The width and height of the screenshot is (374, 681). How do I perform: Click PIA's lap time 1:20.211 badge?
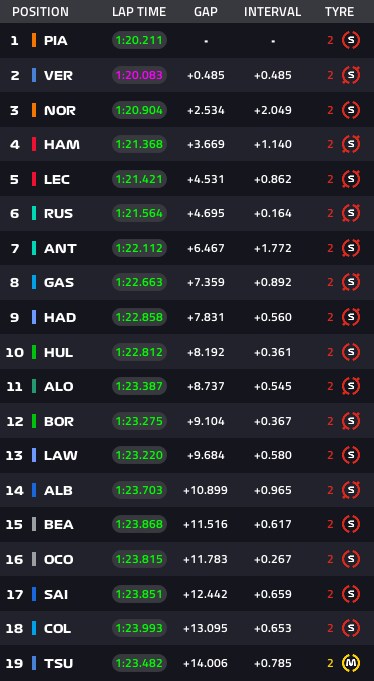coord(139,40)
